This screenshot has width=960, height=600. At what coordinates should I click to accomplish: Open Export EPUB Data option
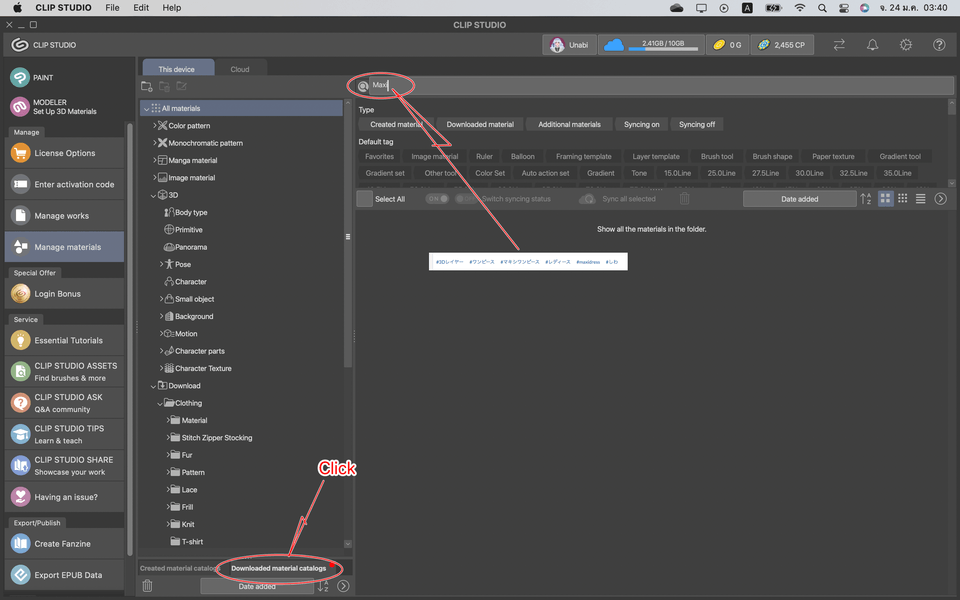(x=64, y=575)
